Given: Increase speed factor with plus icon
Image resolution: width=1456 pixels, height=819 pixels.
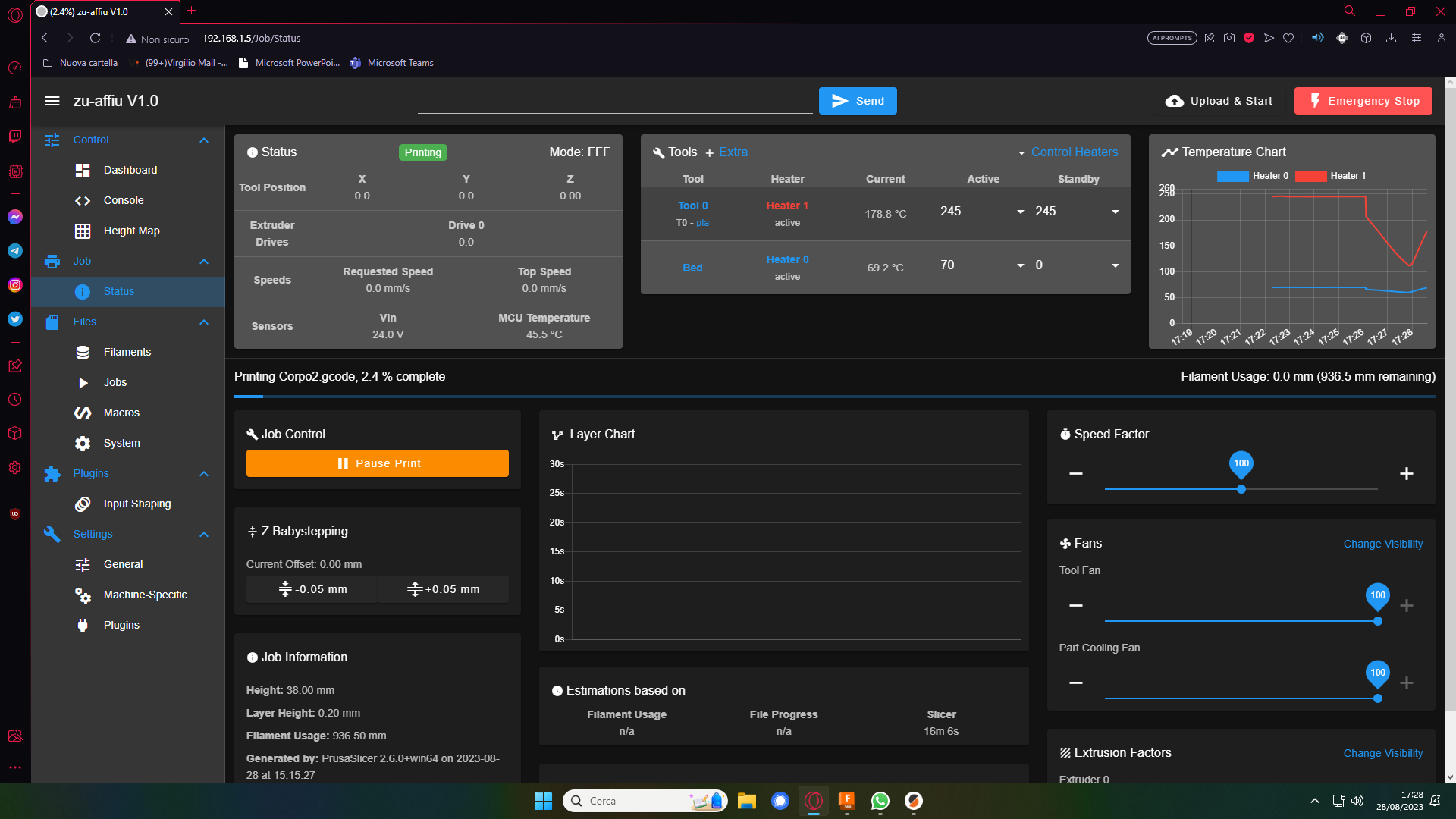Looking at the screenshot, I should coord(1406,474).
